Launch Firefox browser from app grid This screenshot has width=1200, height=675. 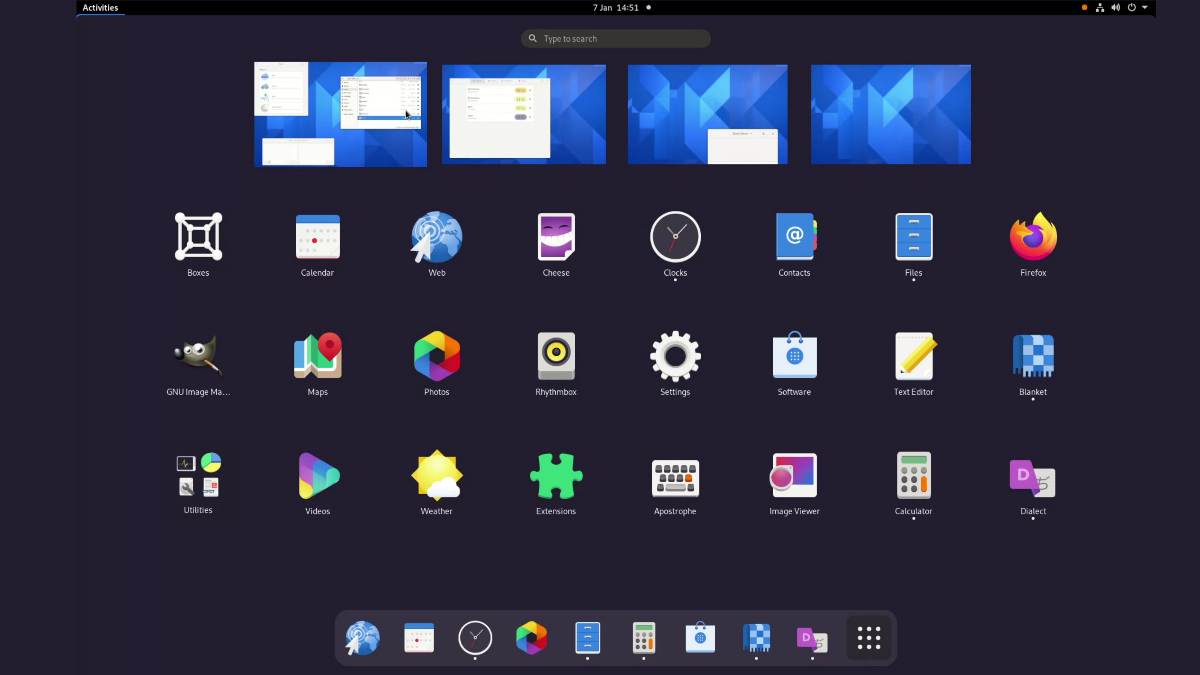click(1033, 237)
